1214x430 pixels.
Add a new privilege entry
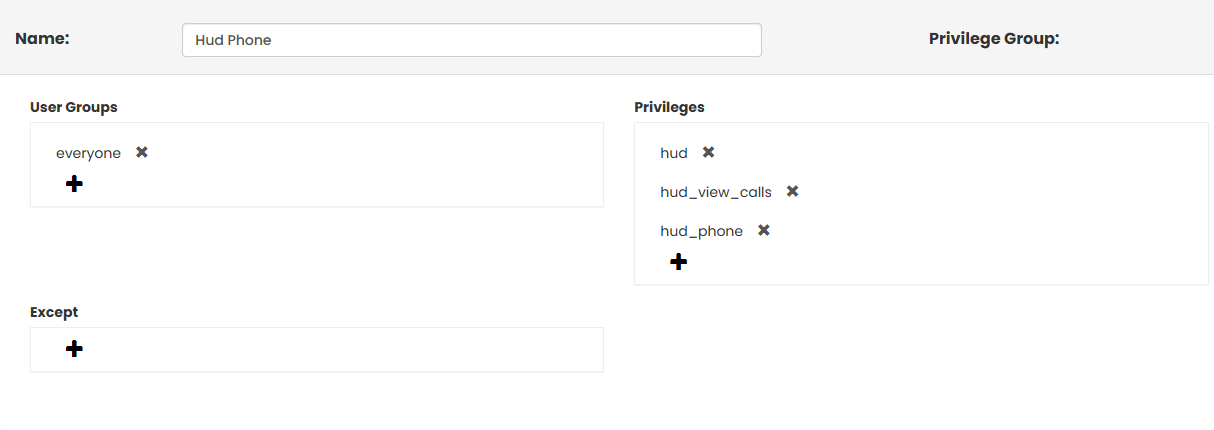tap(678, 262)
